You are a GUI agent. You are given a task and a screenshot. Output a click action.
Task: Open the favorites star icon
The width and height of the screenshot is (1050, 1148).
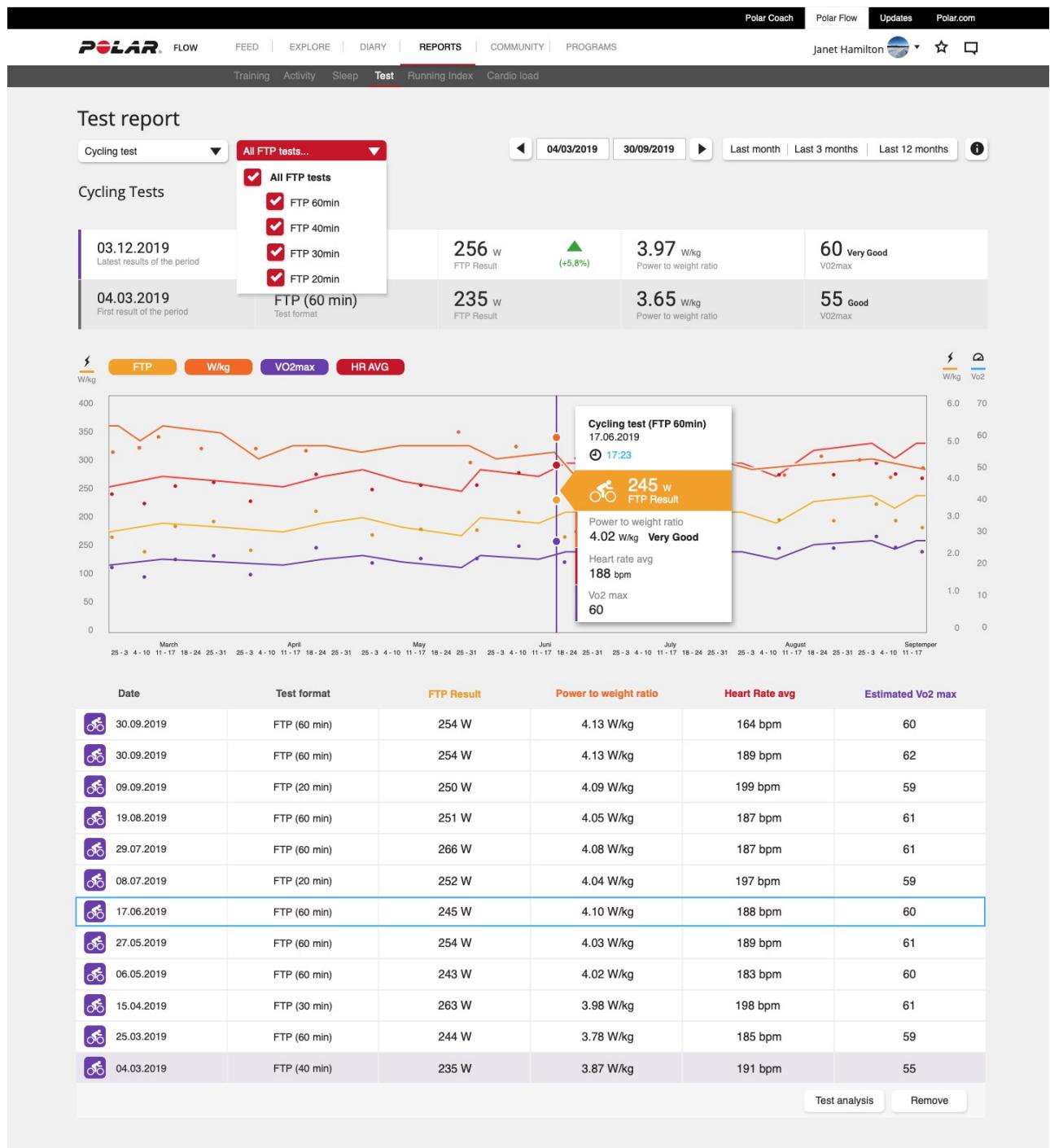pyautogui.click(x=942, y=47)
